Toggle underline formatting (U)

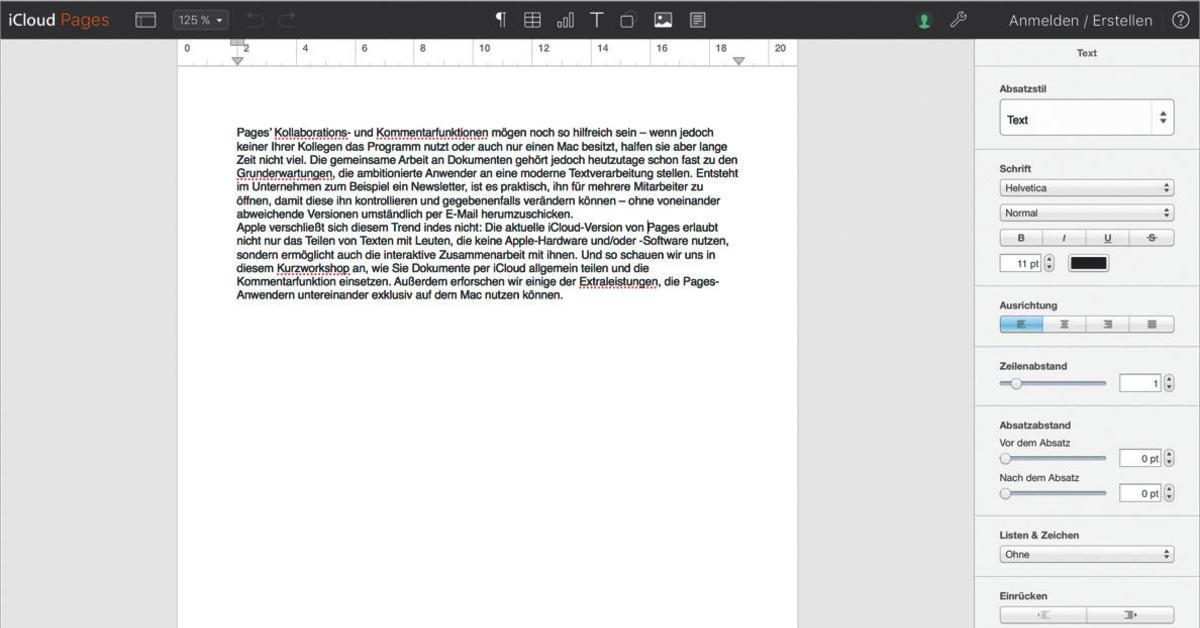coord(1108,238)
